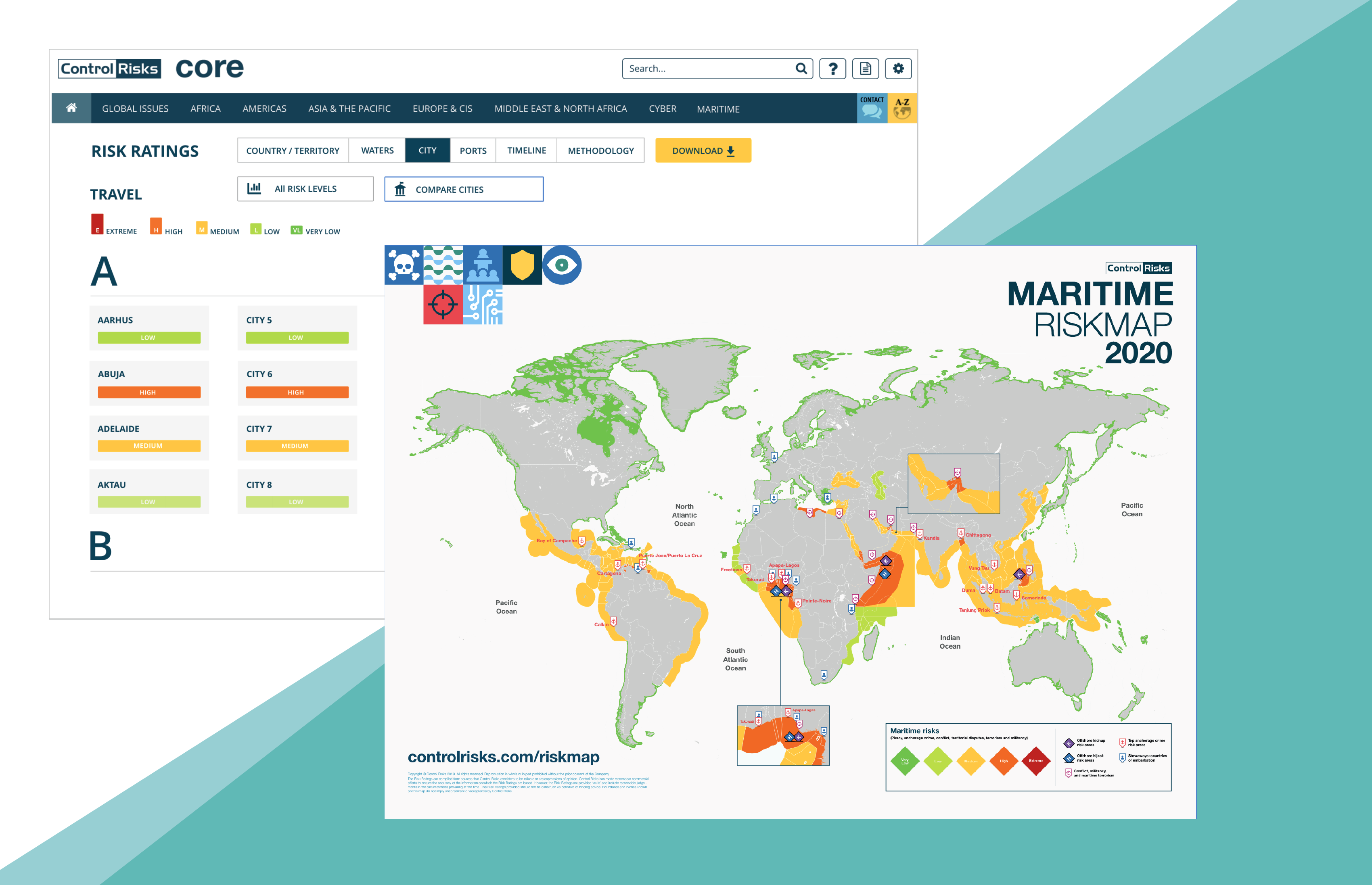Click the search magnifier icon
Viewport: 1372px width, 885px height.
801,69
